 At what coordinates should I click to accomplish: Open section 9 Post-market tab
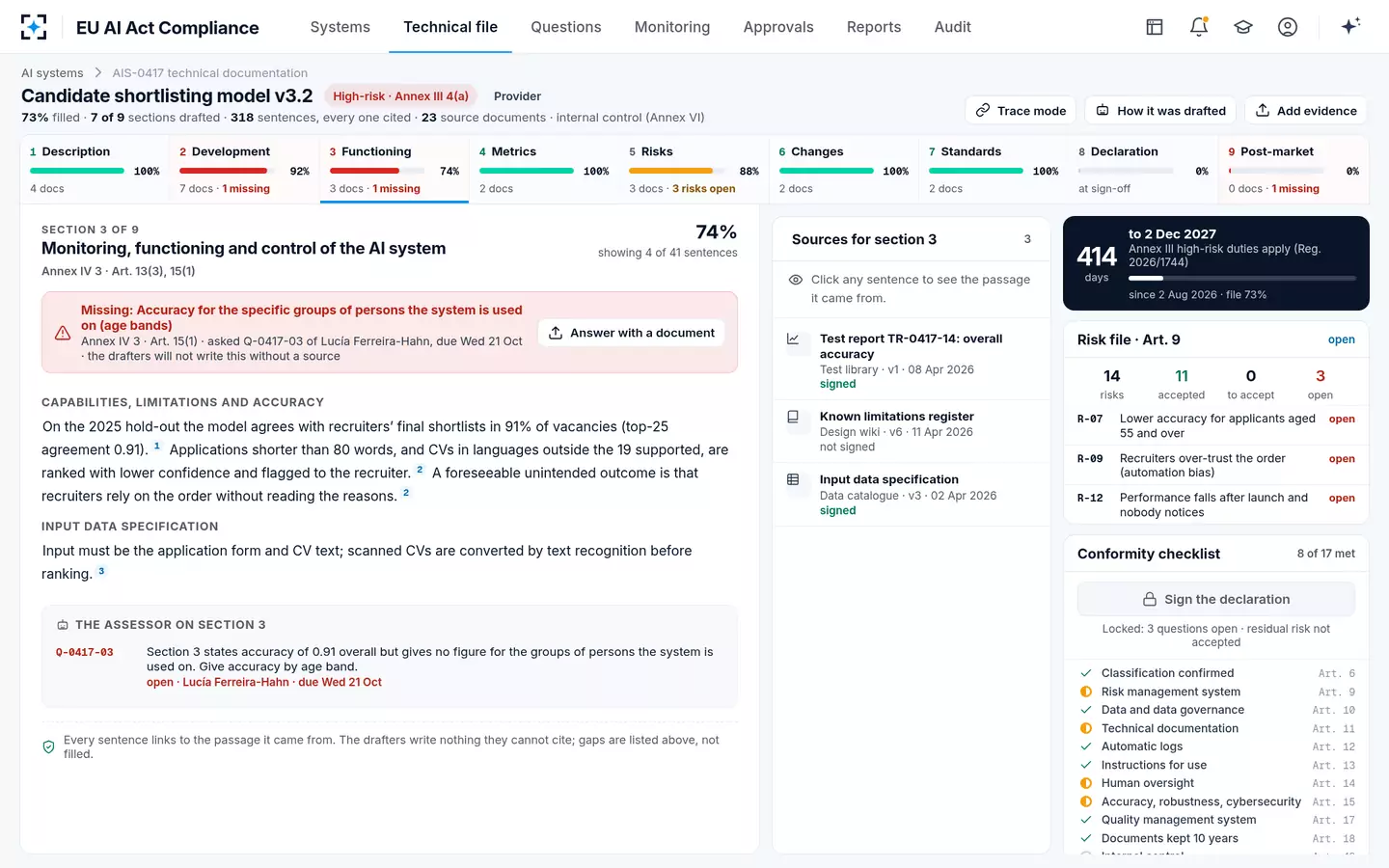1294,170
